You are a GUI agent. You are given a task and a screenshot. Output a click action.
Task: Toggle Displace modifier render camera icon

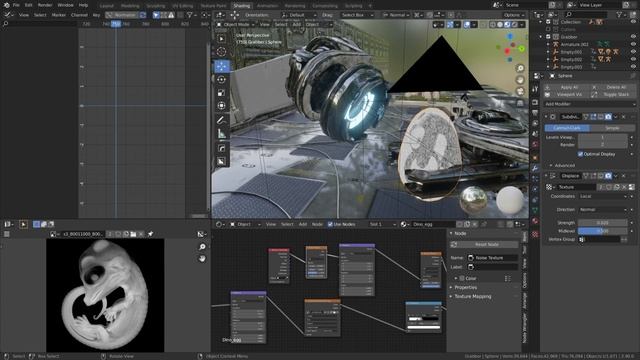[x=608, y=176]
